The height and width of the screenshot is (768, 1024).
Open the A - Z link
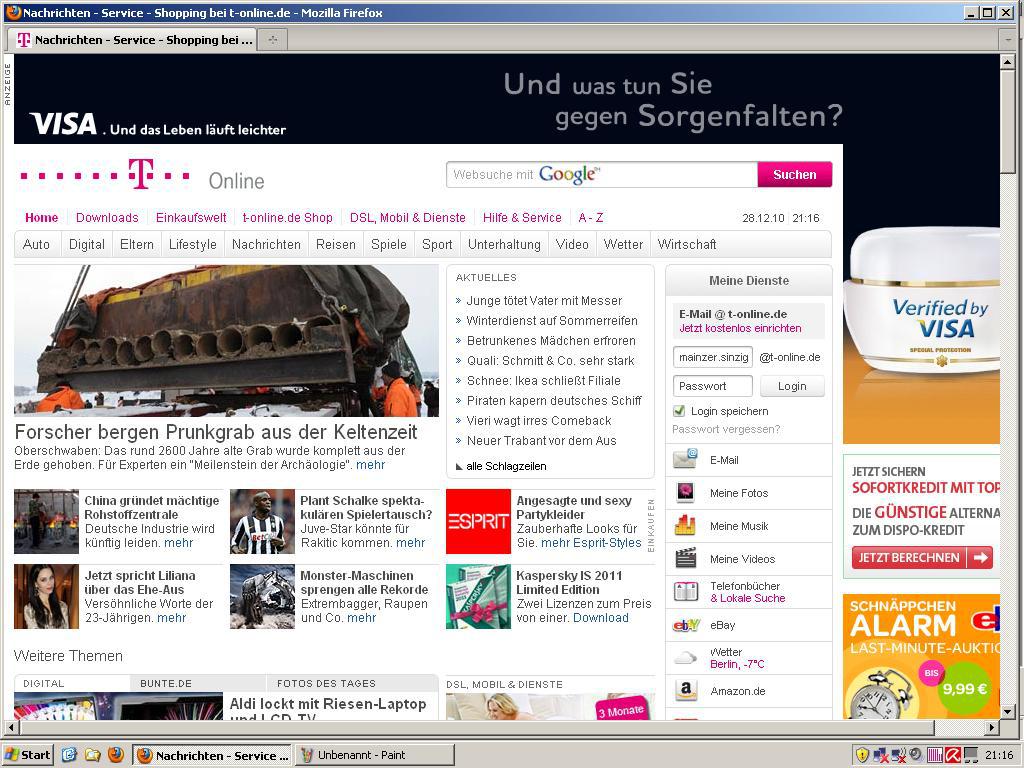click(x=590, y=217)
